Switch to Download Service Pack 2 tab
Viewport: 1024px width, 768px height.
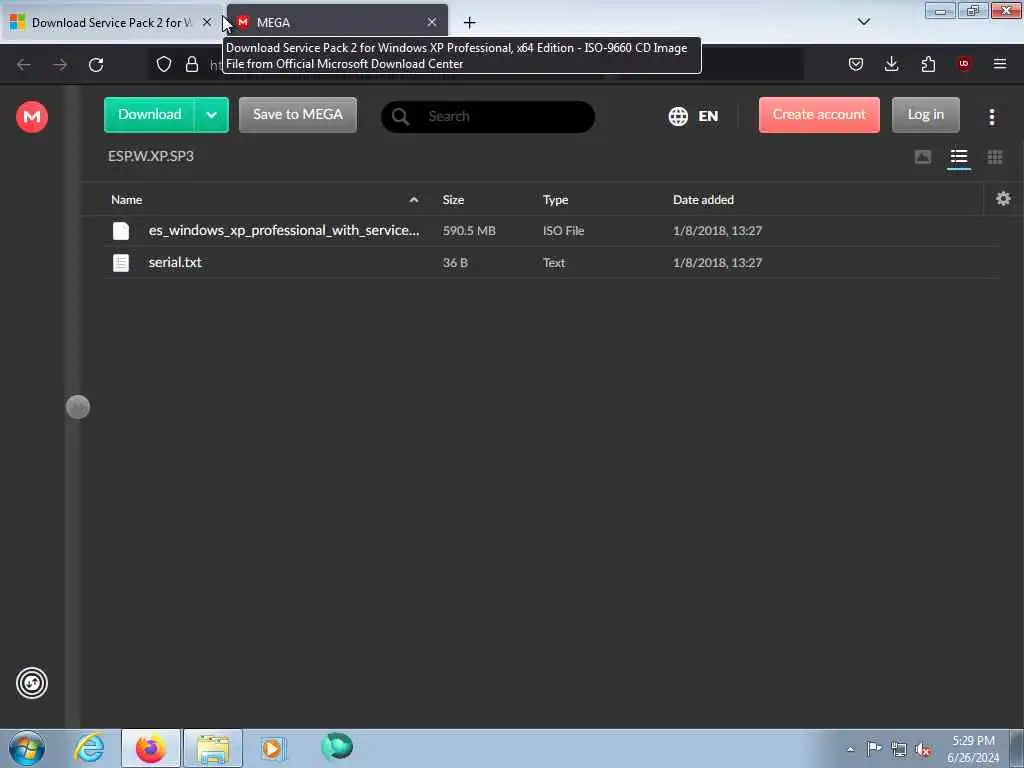coord(111,23)
